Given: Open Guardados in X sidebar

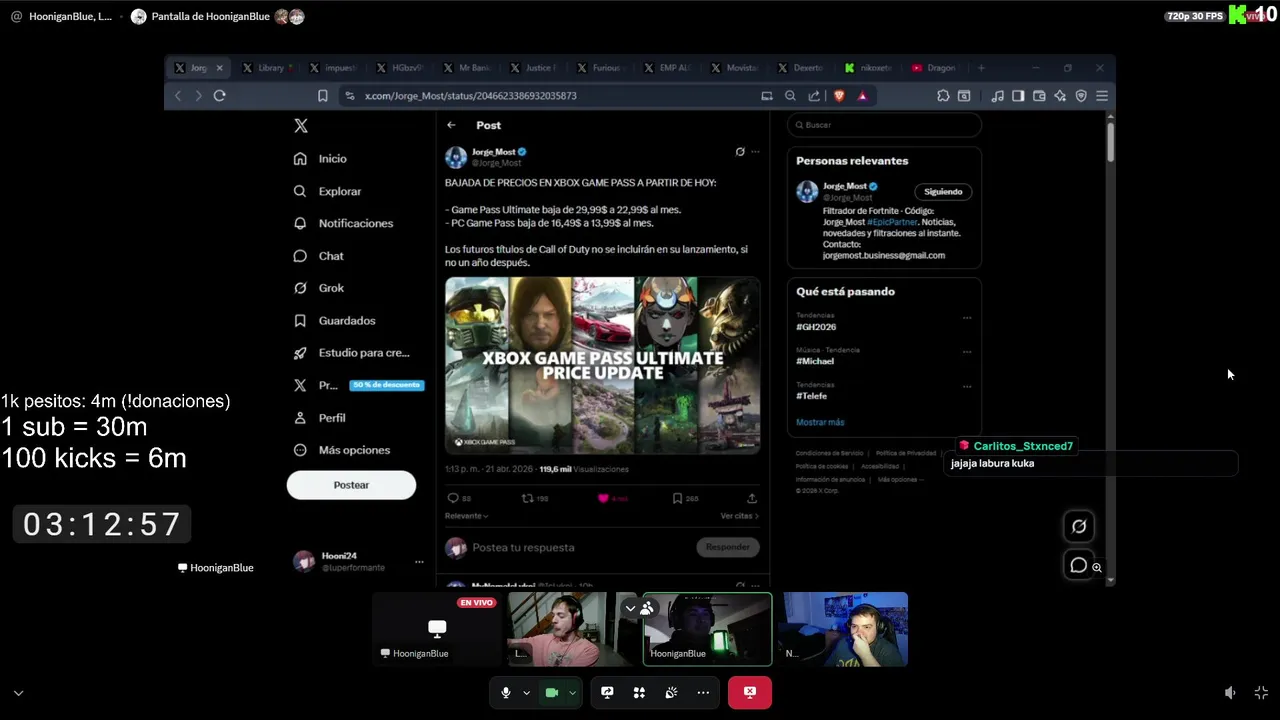Looking at the screenshot, I should [334, 321].
